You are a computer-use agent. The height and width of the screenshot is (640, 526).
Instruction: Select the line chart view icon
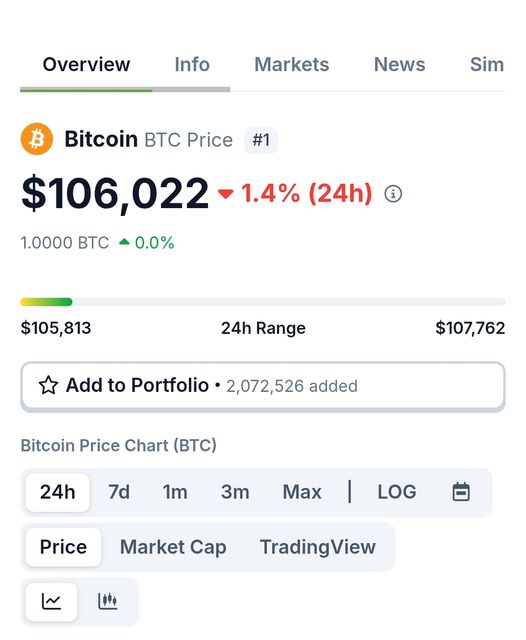(x=51, y=602)
